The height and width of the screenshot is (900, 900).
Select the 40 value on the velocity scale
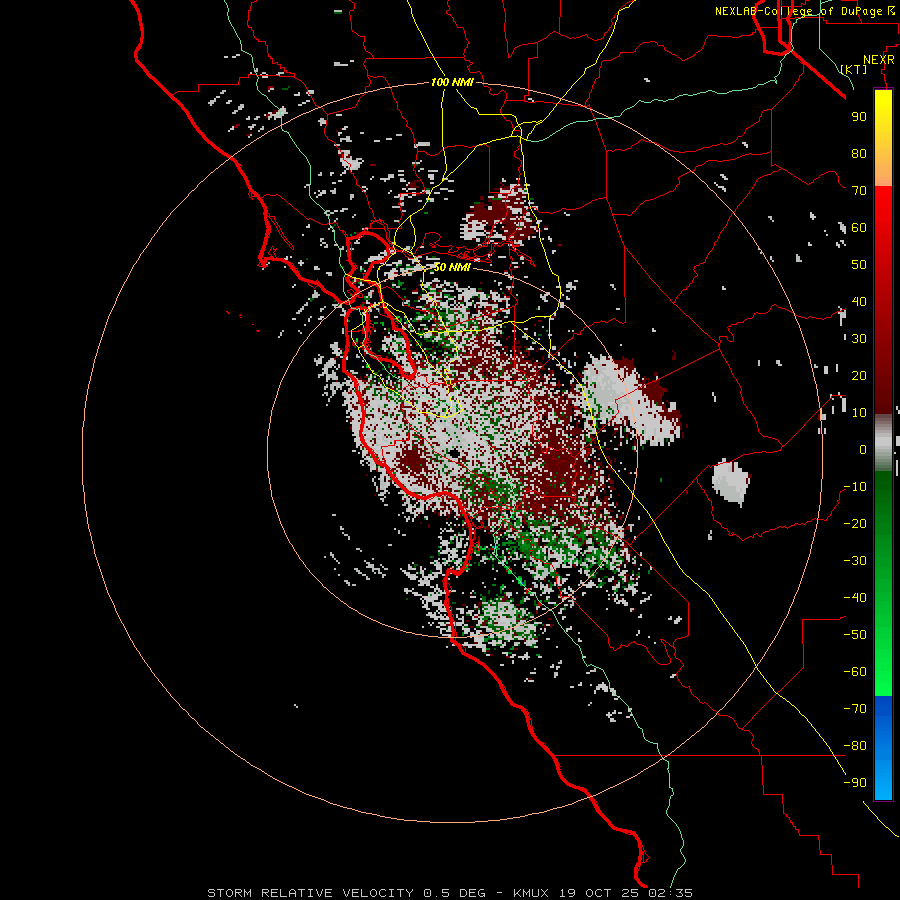[859, 301]
